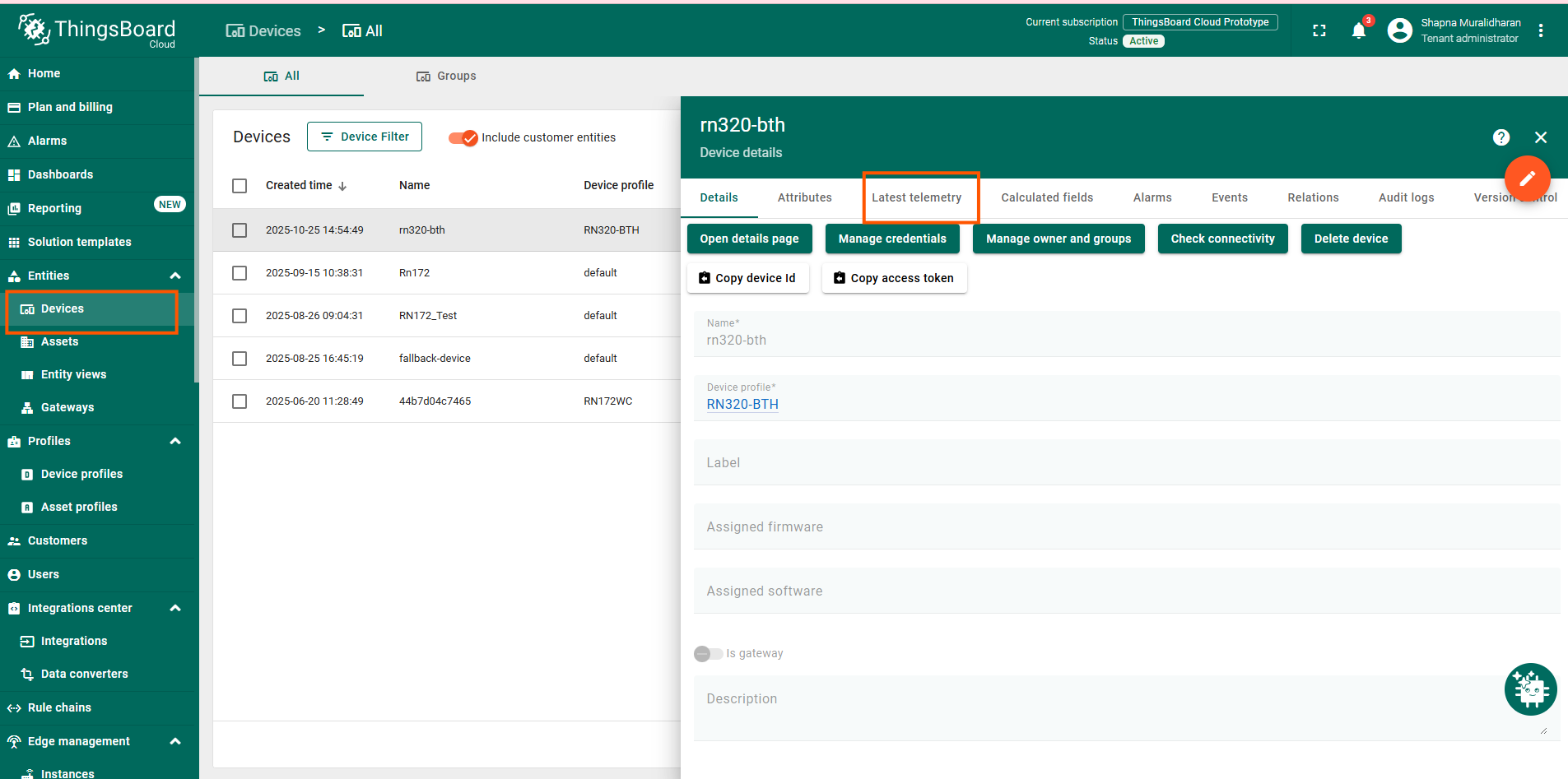Image resolution: width=1568 pixels, height=779 pixels.
Task: Click the AI assistant robot icon
Action: pos(1530,689)
